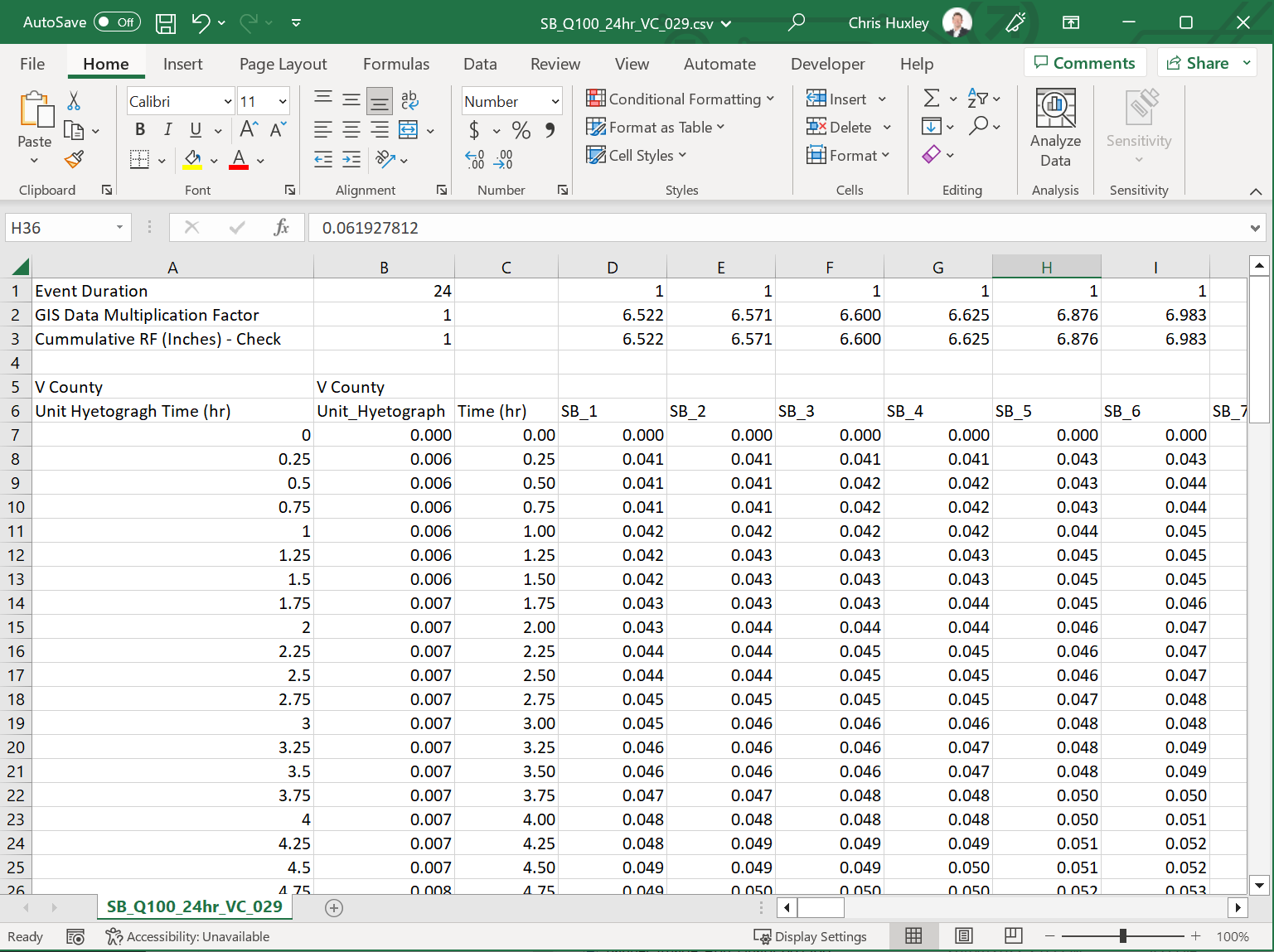Click the Comments button
Viewport: 1274px width, 952px height.
1084,63
